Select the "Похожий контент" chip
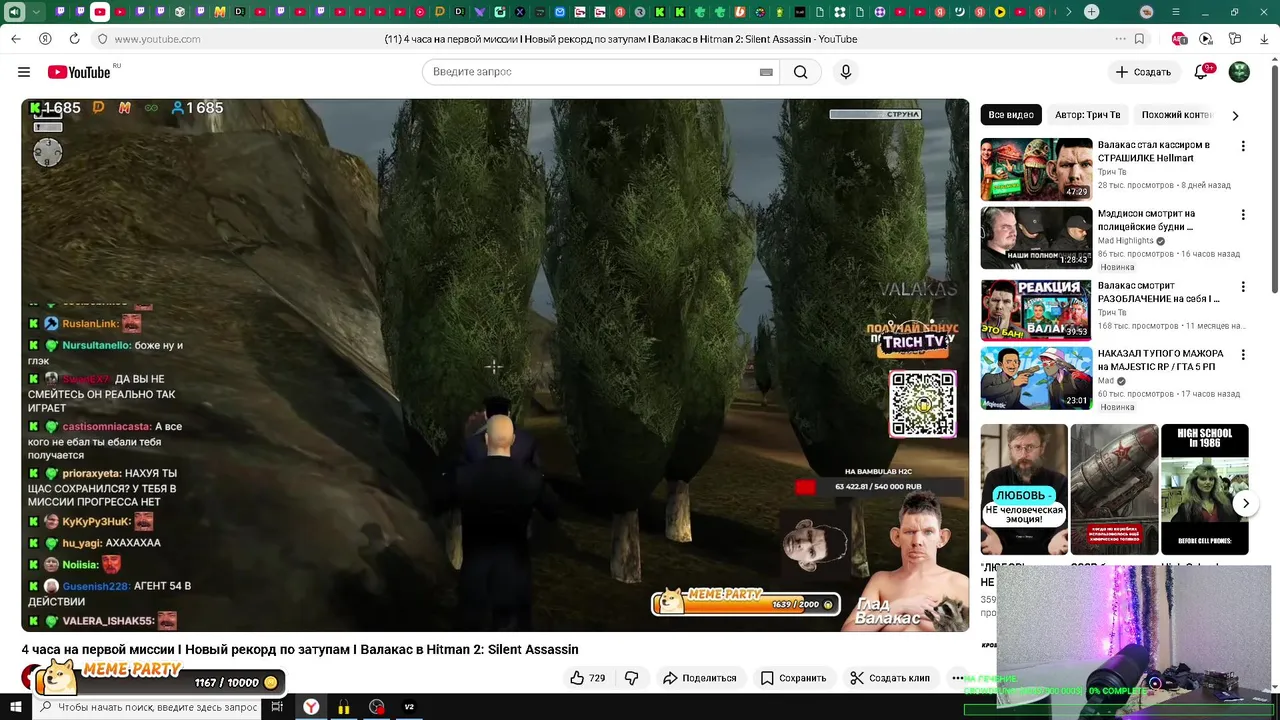1280x720 pixels. click(1176, 115)
